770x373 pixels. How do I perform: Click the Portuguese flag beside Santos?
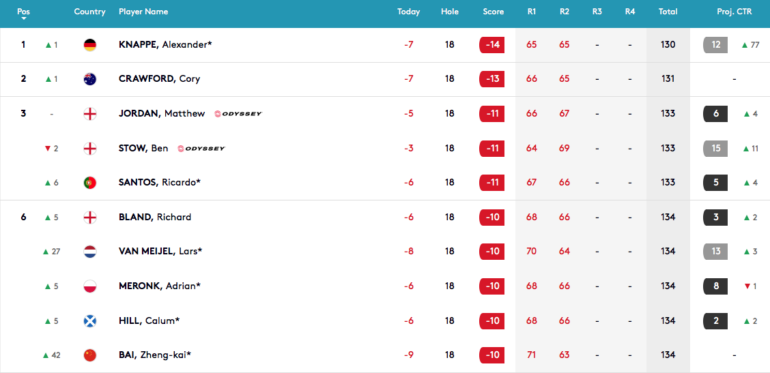[90, 183]
